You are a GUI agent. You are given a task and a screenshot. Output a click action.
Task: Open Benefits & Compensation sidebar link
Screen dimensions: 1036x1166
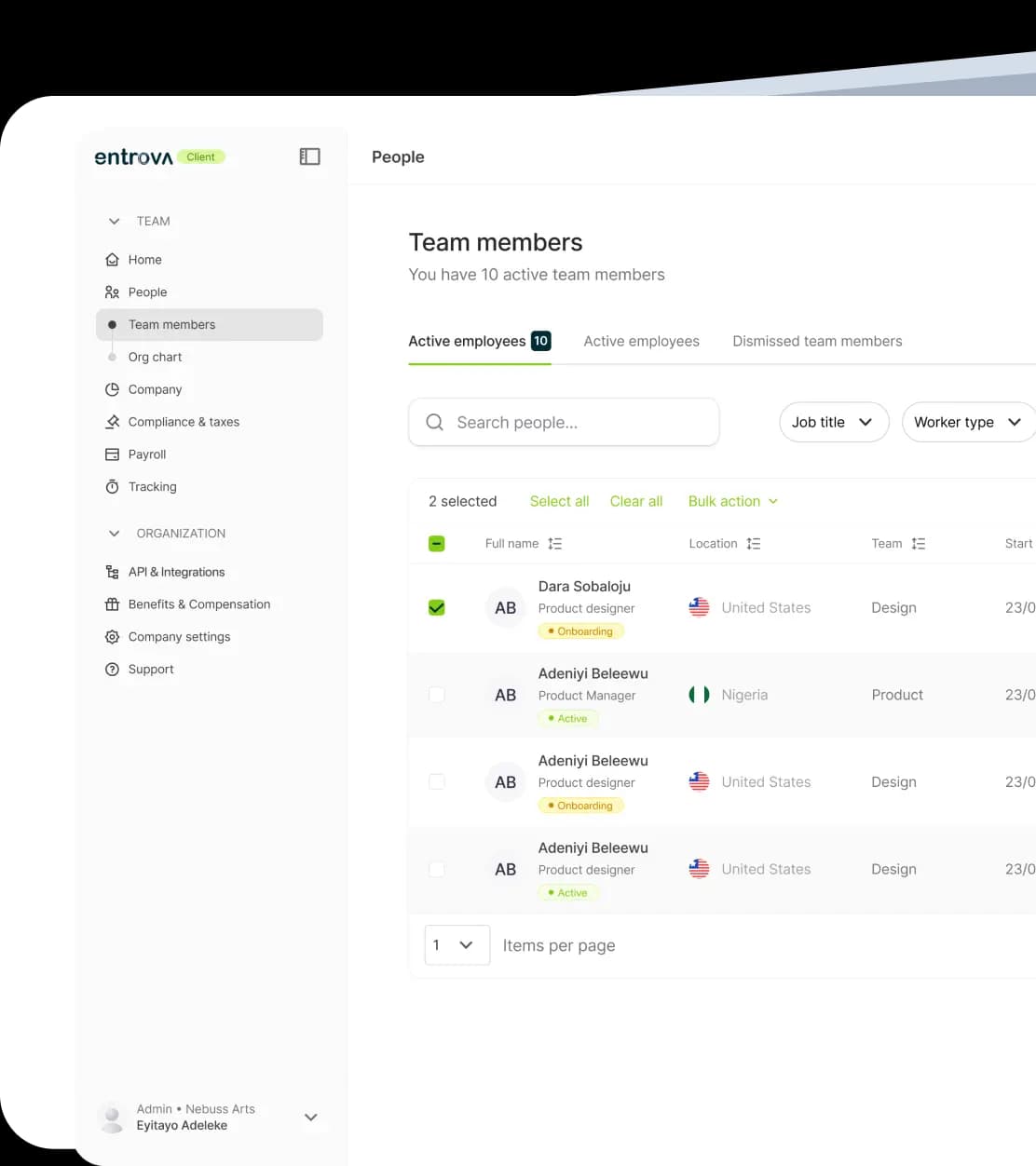(x=199, y=604)
